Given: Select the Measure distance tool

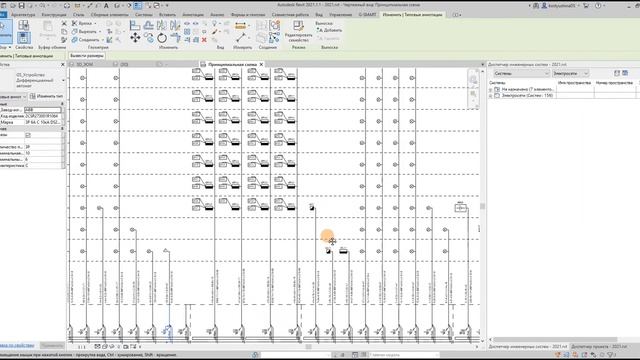Looking at the screenshot, I should point(241,38).
